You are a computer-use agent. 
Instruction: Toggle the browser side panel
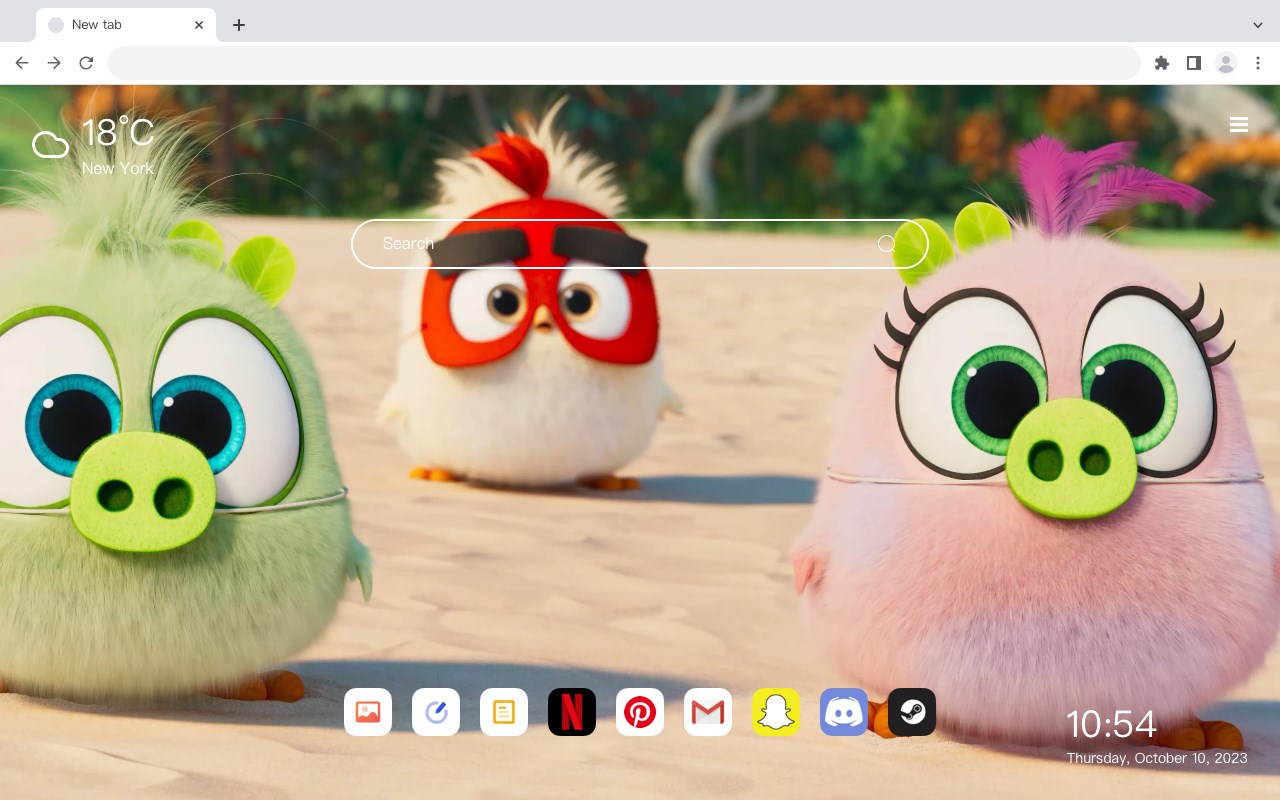click(1193, 63)
